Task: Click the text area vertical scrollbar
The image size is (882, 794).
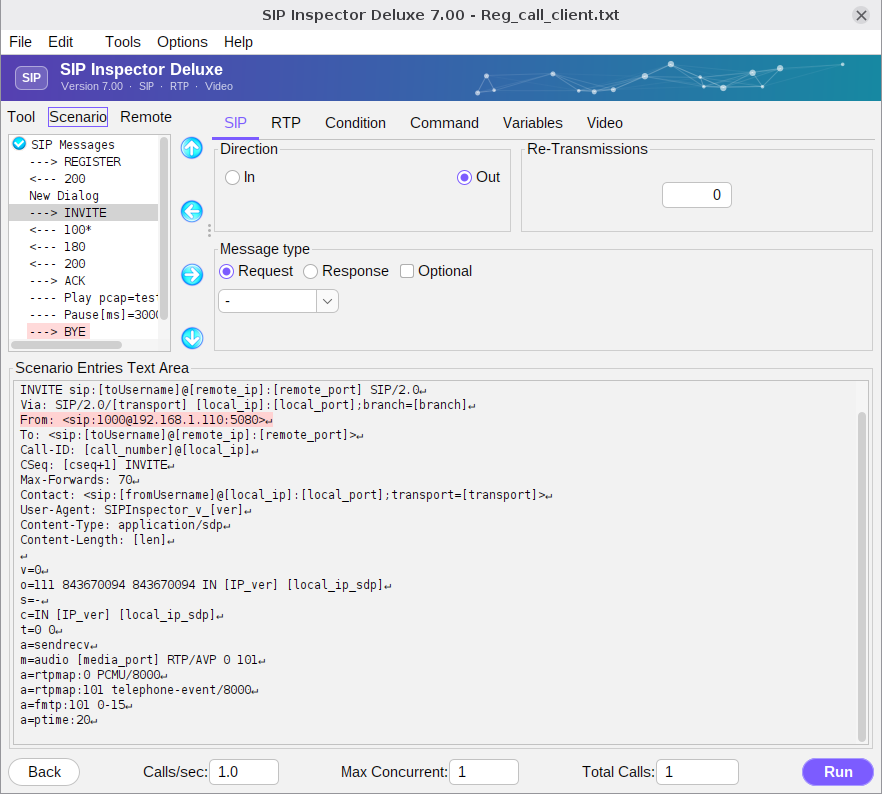Action: [862, 577]
